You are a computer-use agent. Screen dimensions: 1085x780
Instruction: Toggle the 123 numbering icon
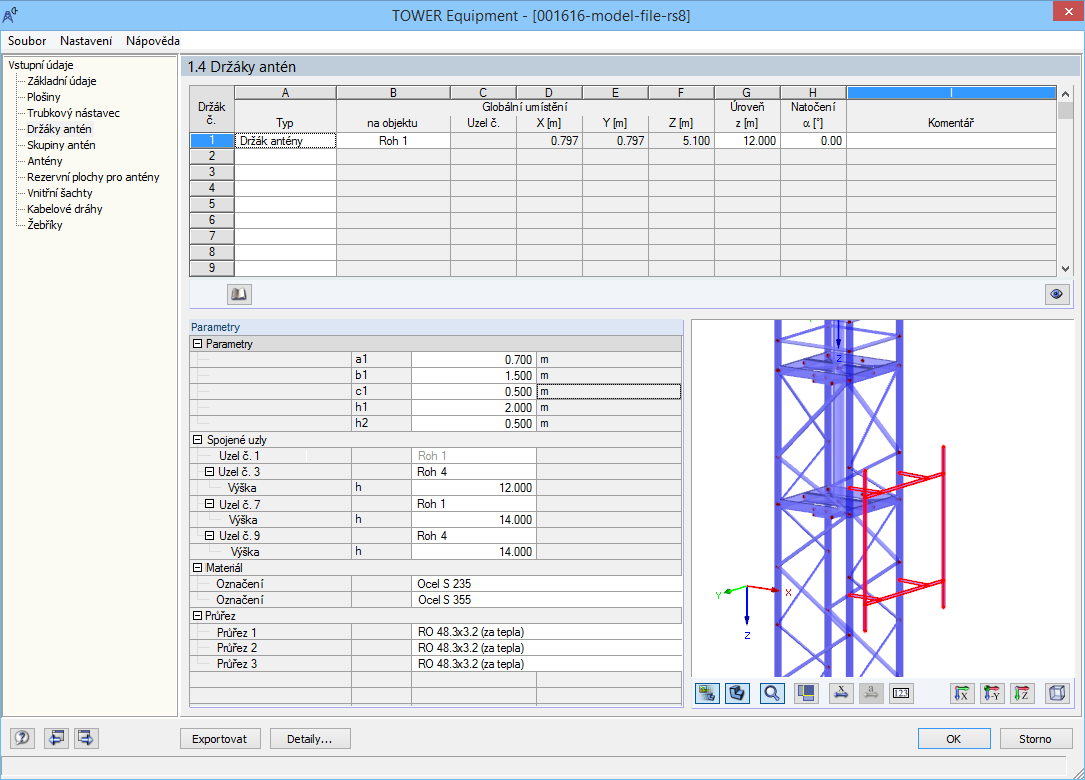(x=901, y=693)
